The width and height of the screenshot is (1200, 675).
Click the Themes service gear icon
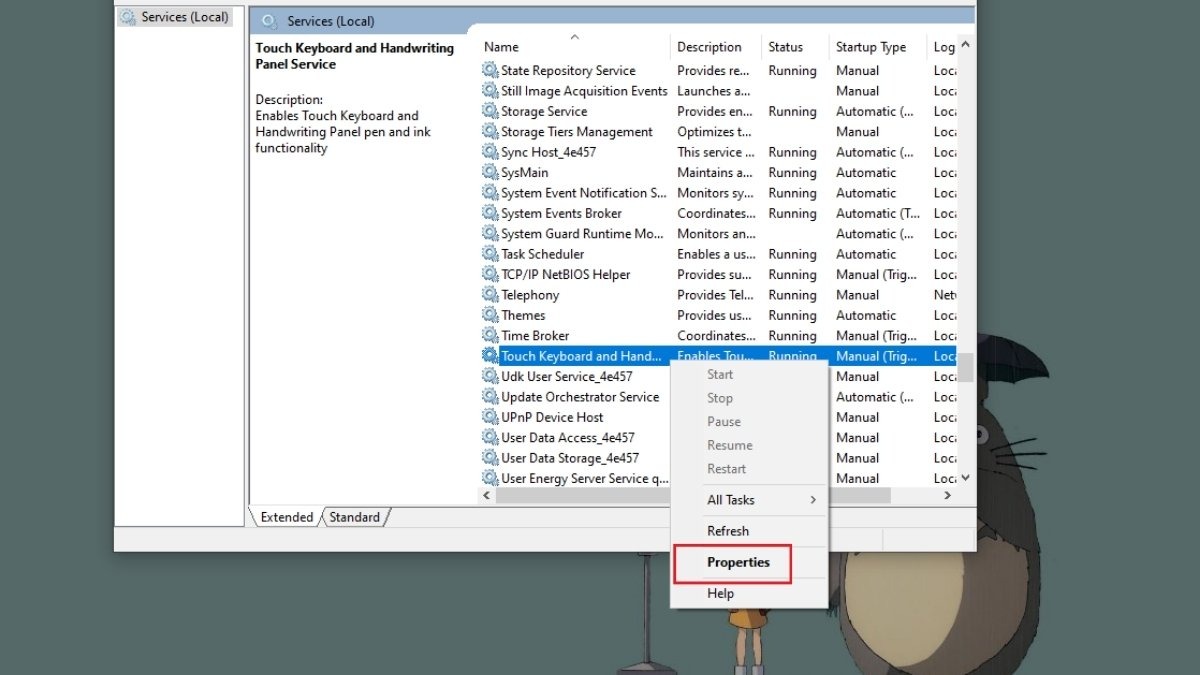coord(490,315)
